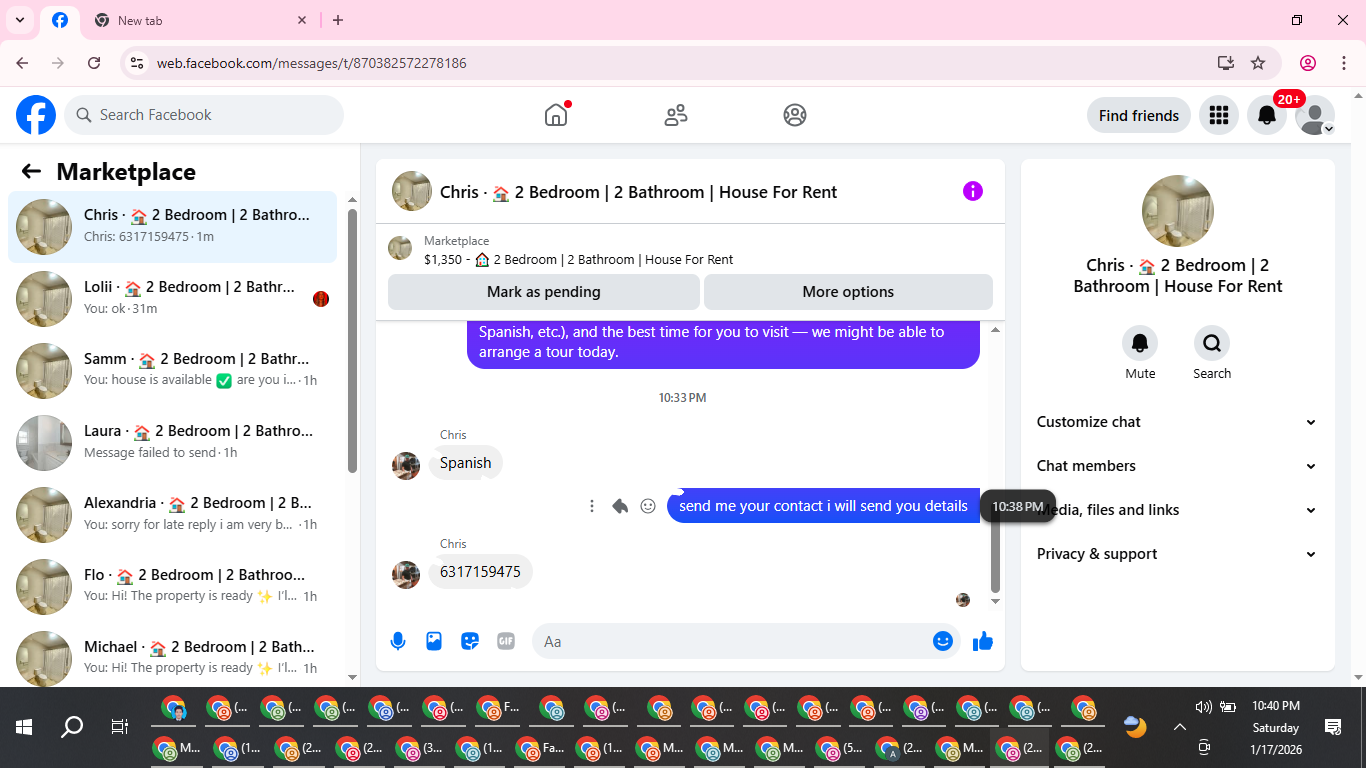Screen dimensions: 1366x768
Task: Open Chrome three-dot menu
Action: 1343,62
